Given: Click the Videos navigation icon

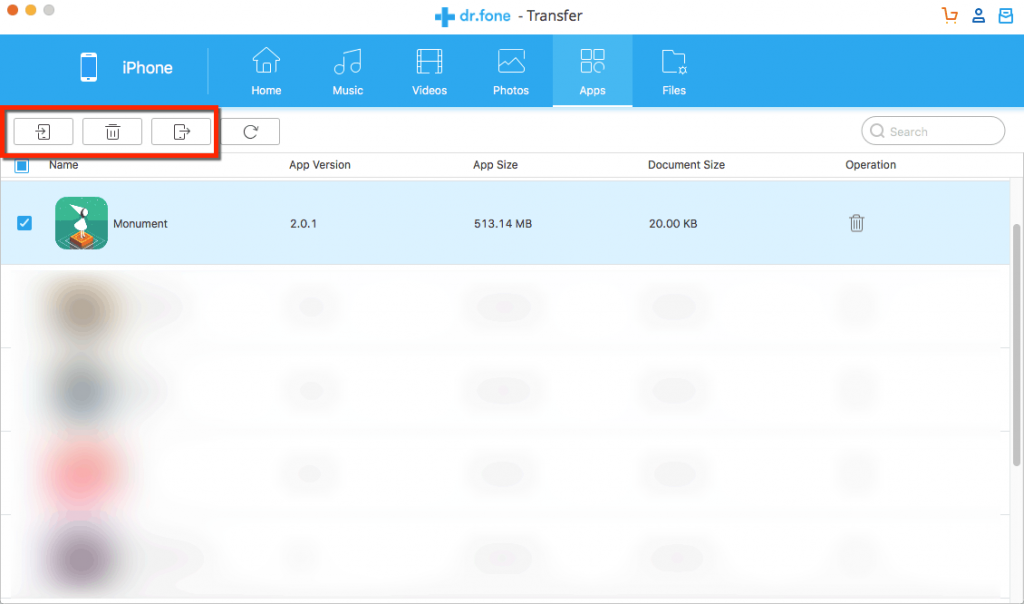Looking at the screenshot, I should pos(429,68).
